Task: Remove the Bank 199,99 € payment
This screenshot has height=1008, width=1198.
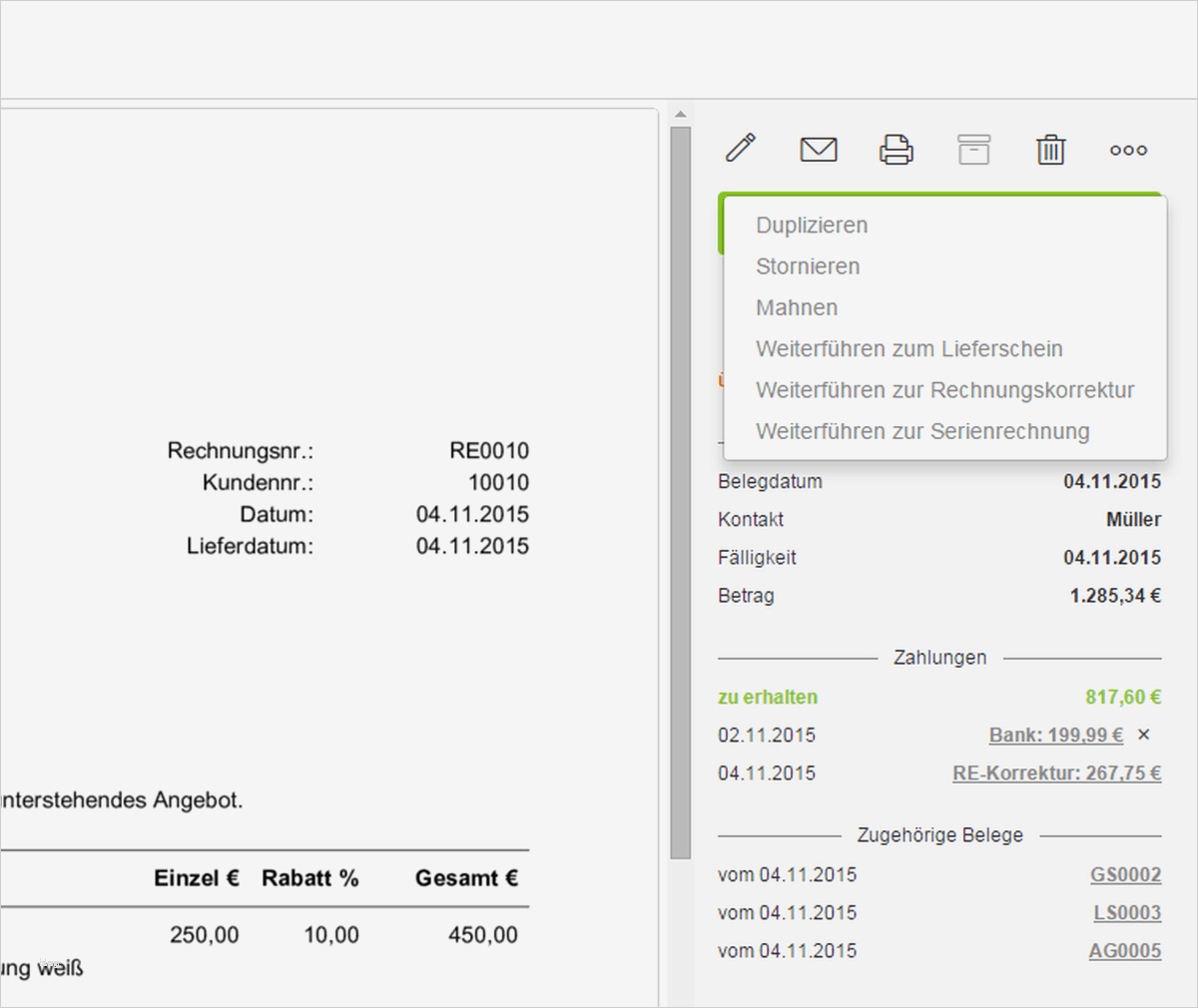Action: 1144,735
